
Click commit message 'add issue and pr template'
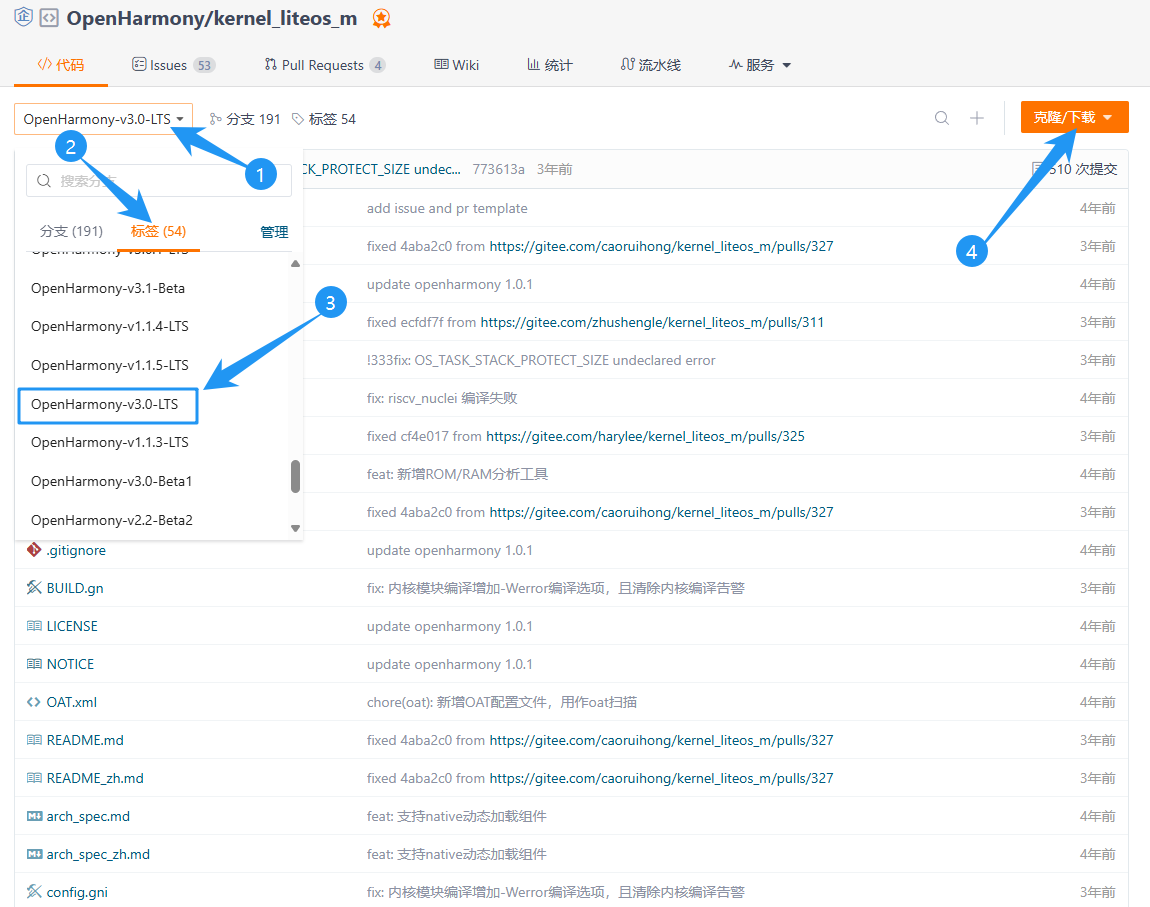(447, 208)
